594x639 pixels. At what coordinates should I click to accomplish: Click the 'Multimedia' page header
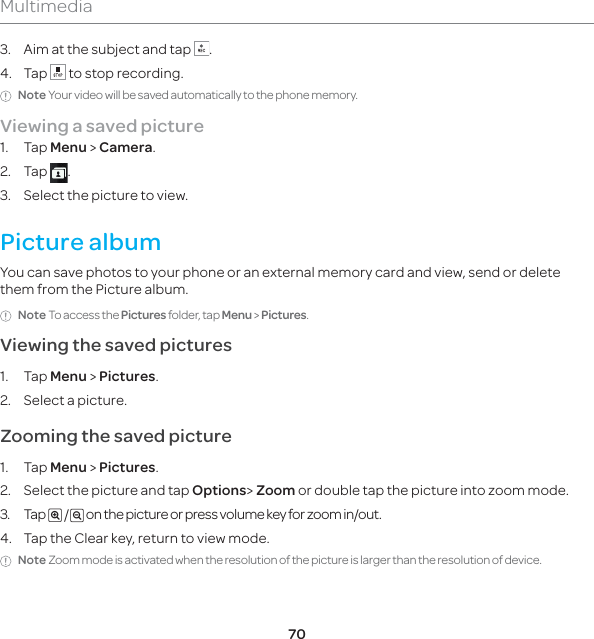coord(46,7)
